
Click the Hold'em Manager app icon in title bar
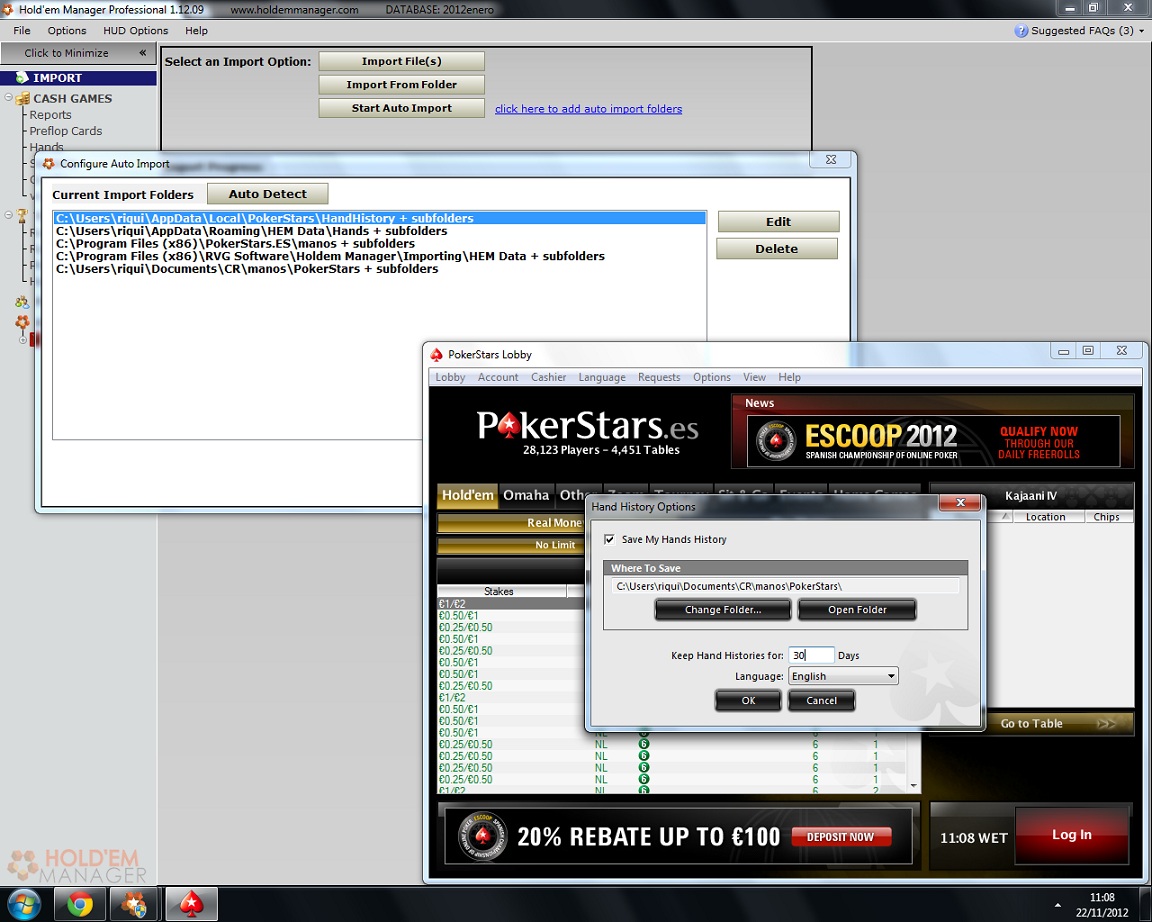point(7,10)
